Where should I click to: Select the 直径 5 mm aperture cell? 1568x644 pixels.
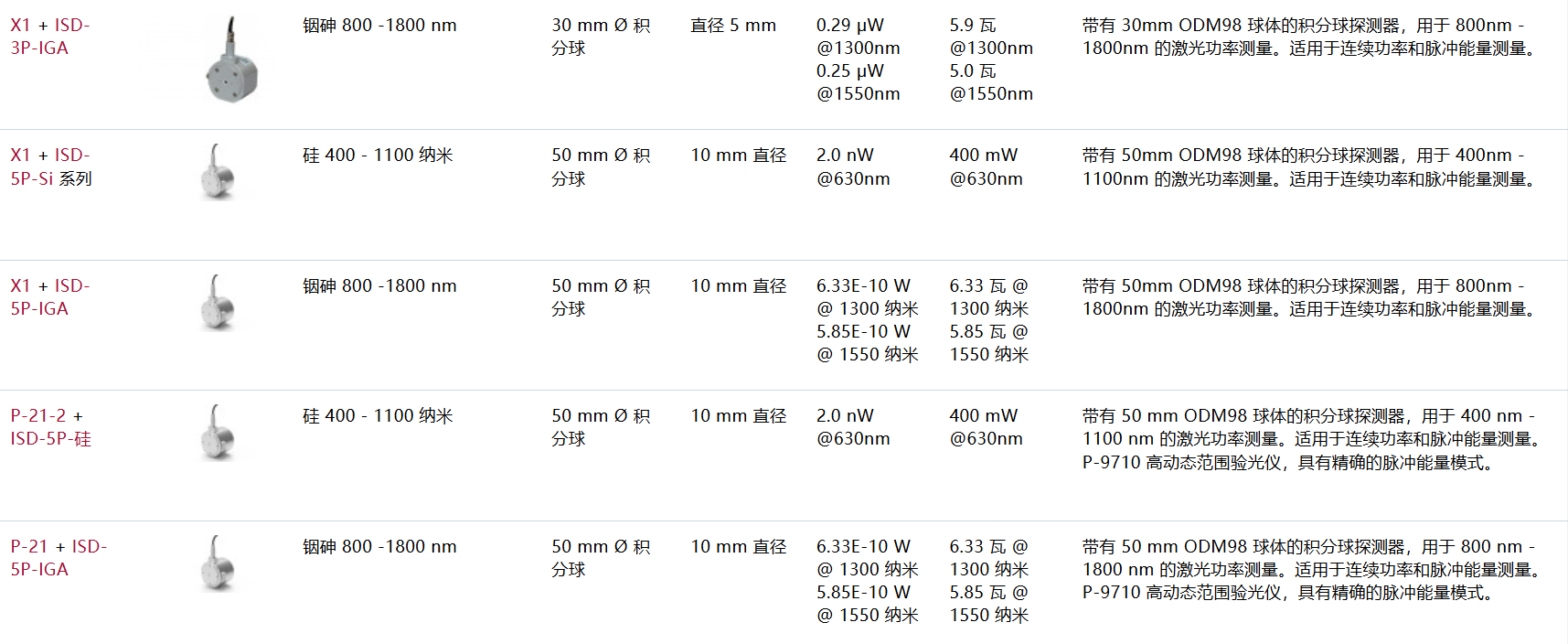[x=733, y=26]
